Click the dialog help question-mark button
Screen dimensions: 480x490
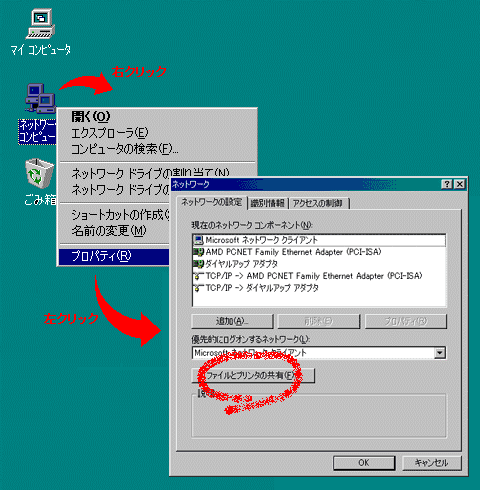pos(447,184)
